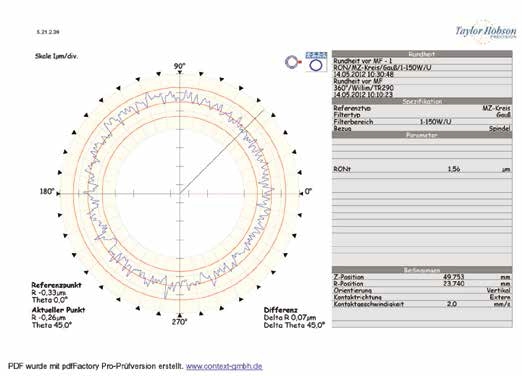522x376 pixels.
Task: Click the Parameter section header
Action: [422, 135]
